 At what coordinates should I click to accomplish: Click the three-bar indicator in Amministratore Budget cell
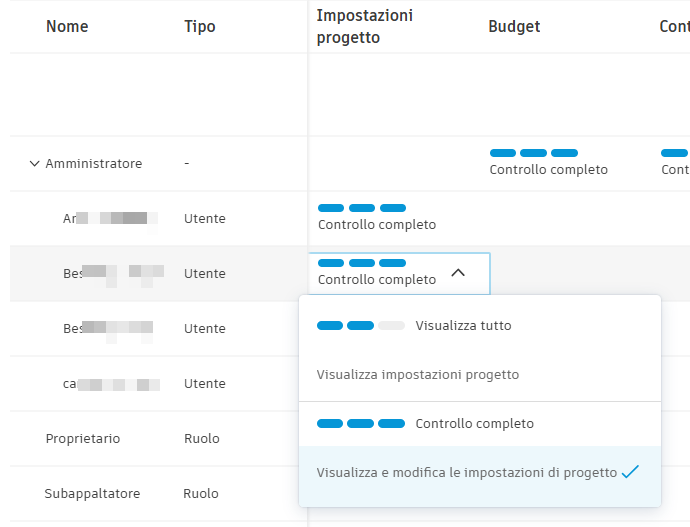coord(534,153)
